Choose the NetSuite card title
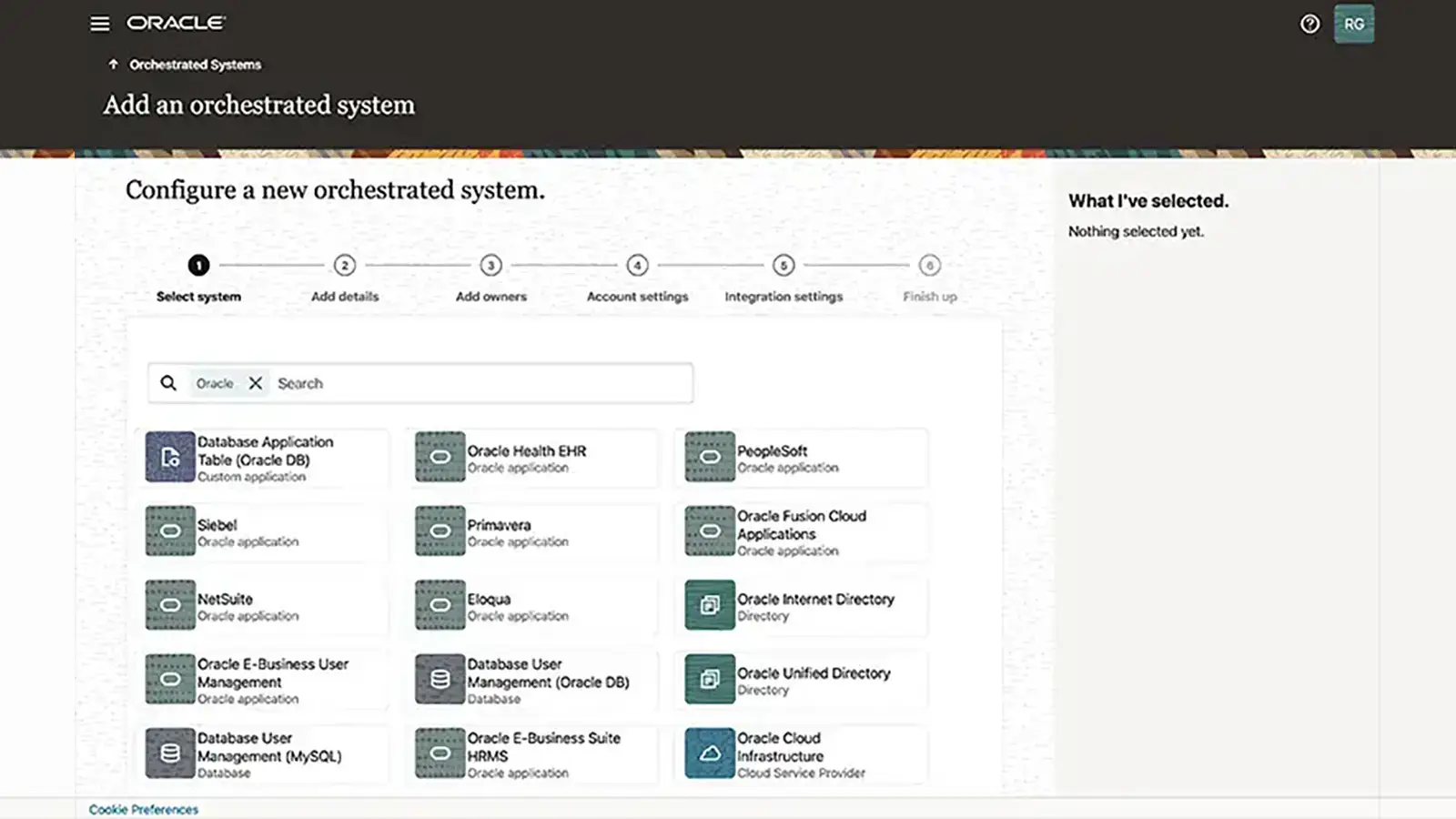The width and height of the screenshot is (1456, 819). 226,599
